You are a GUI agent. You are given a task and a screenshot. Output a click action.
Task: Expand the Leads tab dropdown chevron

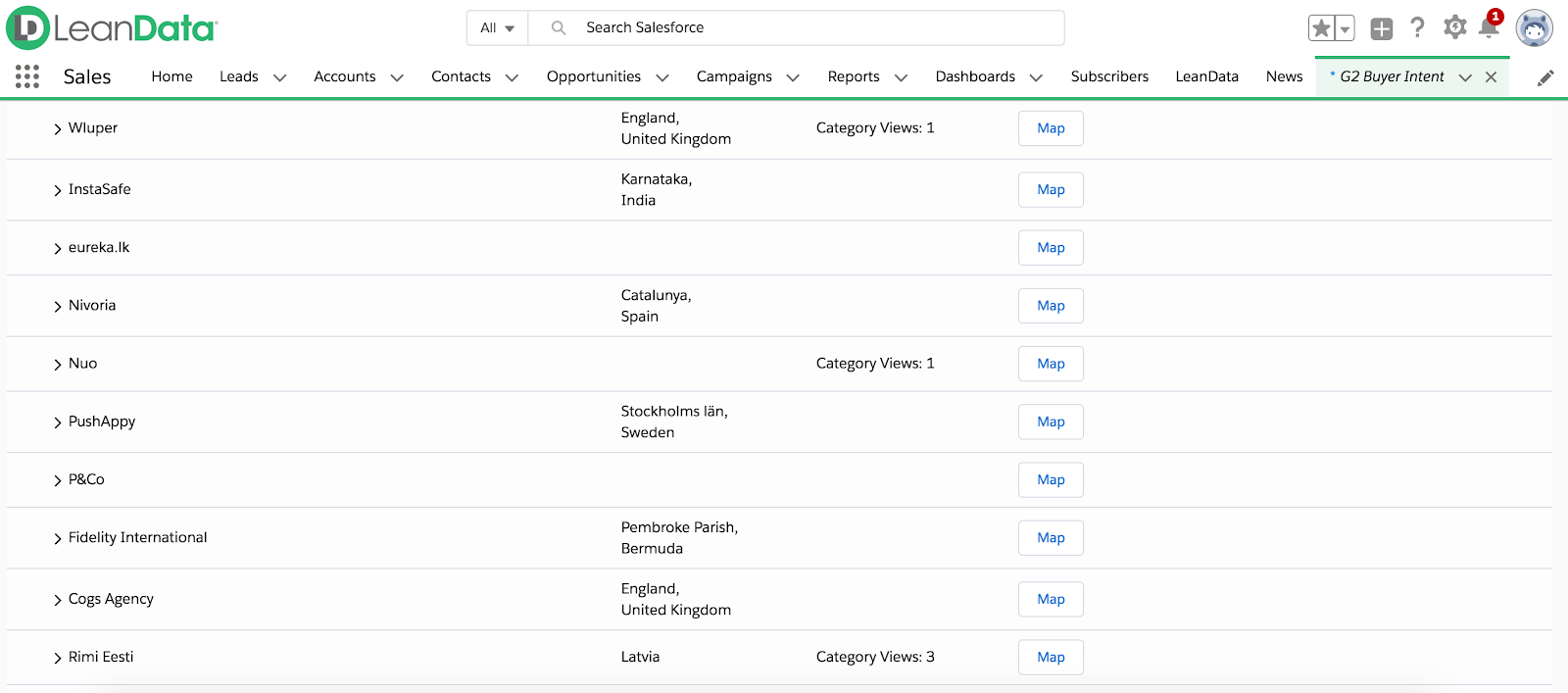point(279,77)
